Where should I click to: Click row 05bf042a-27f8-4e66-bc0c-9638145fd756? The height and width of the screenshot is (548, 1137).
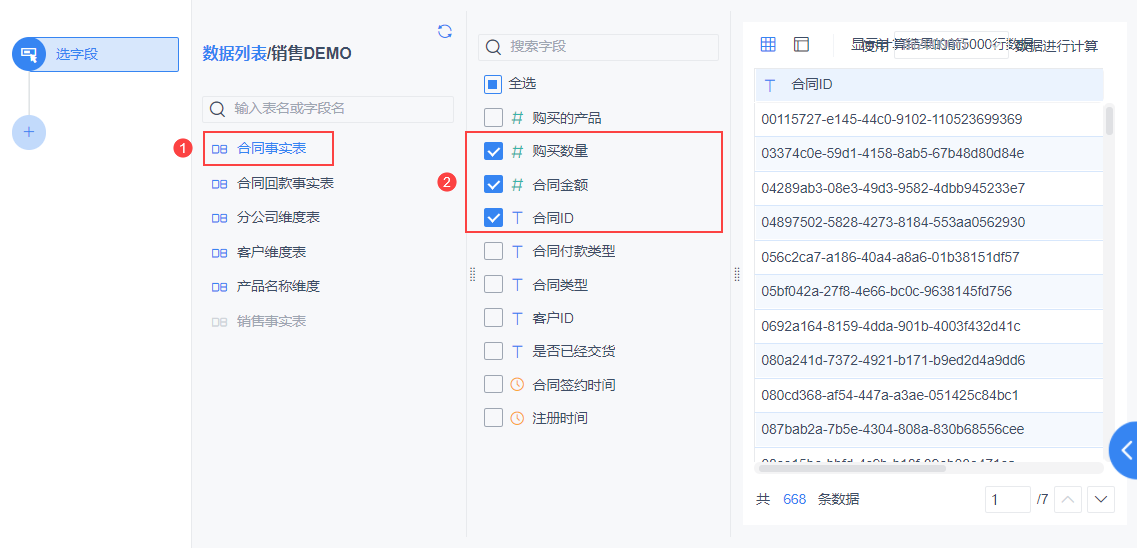[x=929, y=291]
